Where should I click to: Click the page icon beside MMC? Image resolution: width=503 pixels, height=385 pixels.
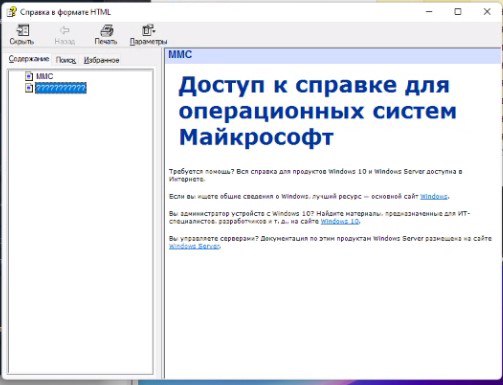coord(29,76)
